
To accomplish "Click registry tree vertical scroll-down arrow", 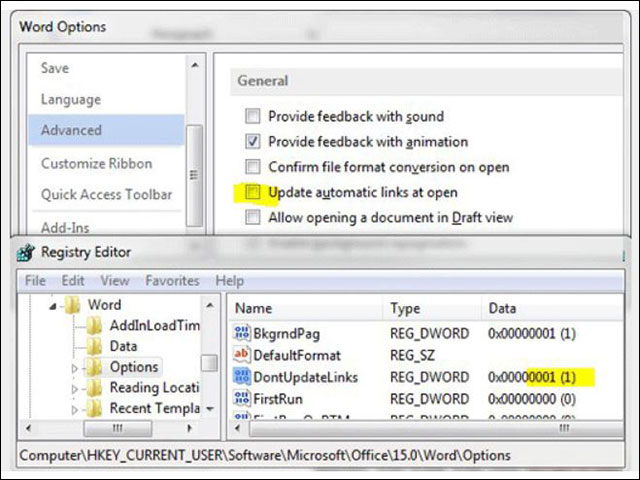I will point(210,409).
